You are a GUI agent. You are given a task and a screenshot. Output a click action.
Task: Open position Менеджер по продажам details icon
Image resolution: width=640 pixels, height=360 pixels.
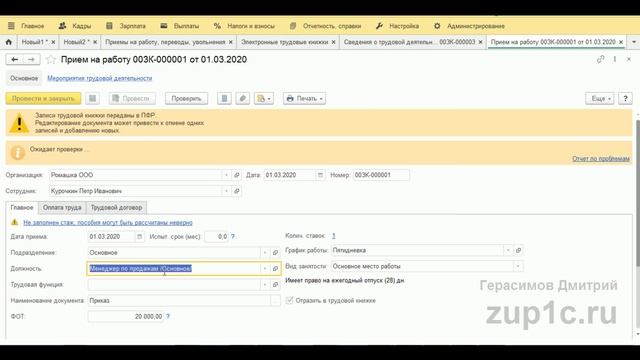click(x=275, y=269)
